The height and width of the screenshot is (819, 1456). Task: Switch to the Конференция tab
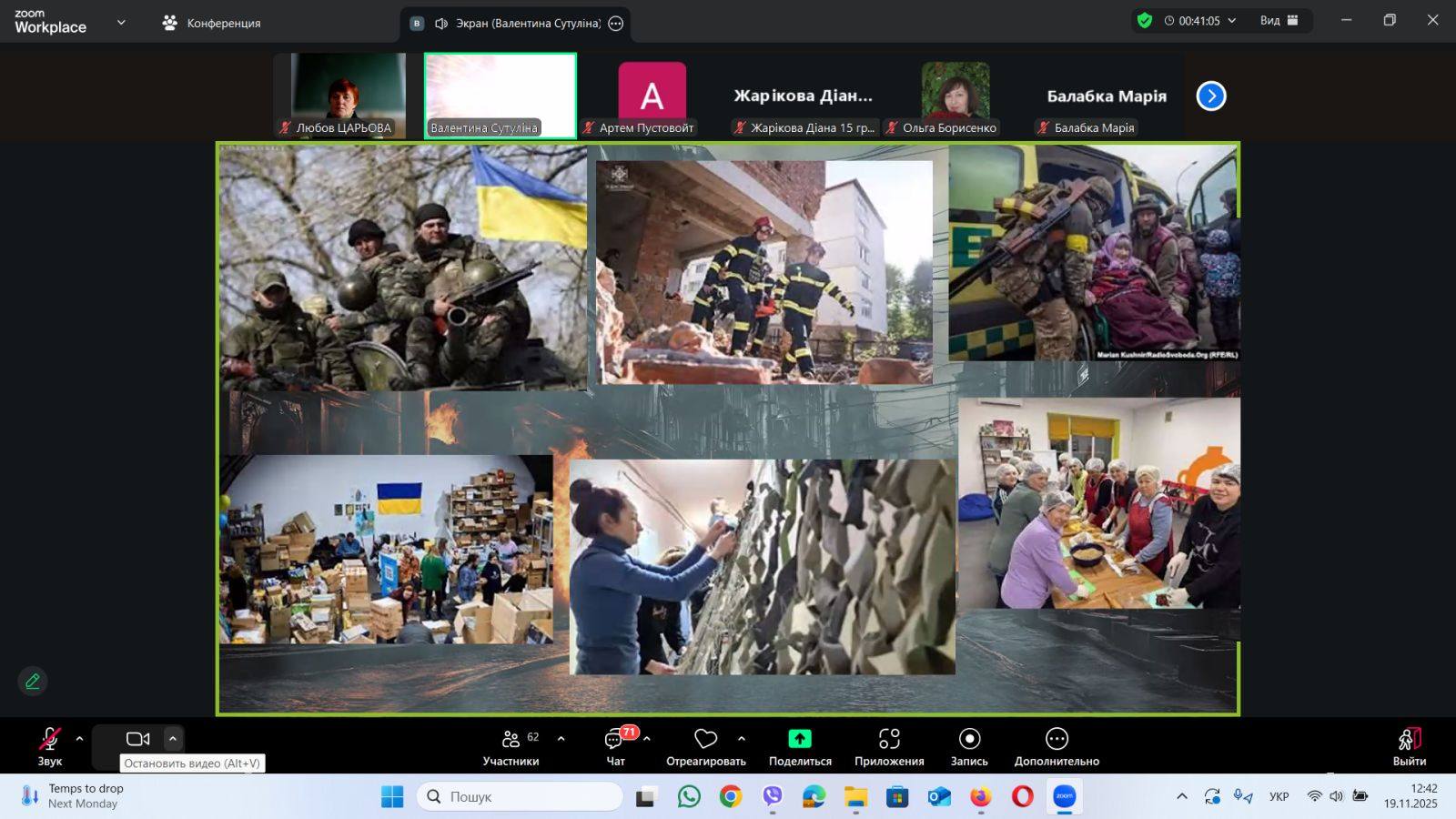pyautogui.click(x=212, y=23)
